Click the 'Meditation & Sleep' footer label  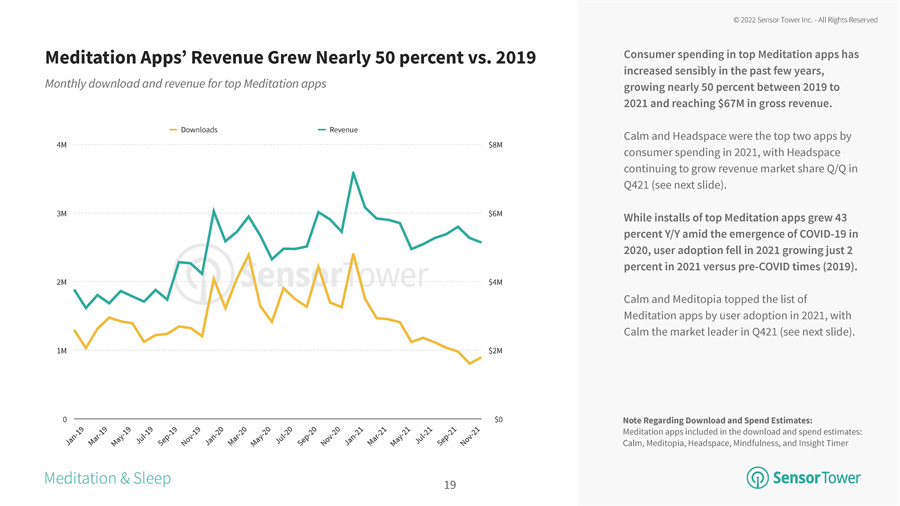point(107,479)
